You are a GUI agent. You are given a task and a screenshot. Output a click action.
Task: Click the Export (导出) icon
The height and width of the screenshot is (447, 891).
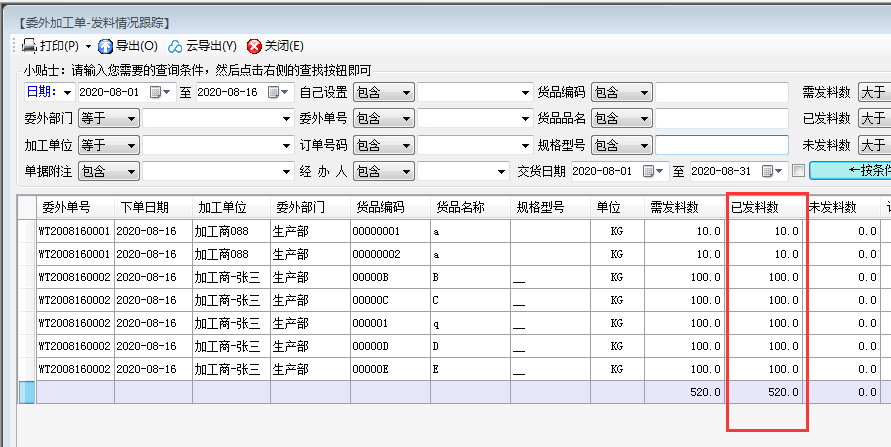(105, 45)
